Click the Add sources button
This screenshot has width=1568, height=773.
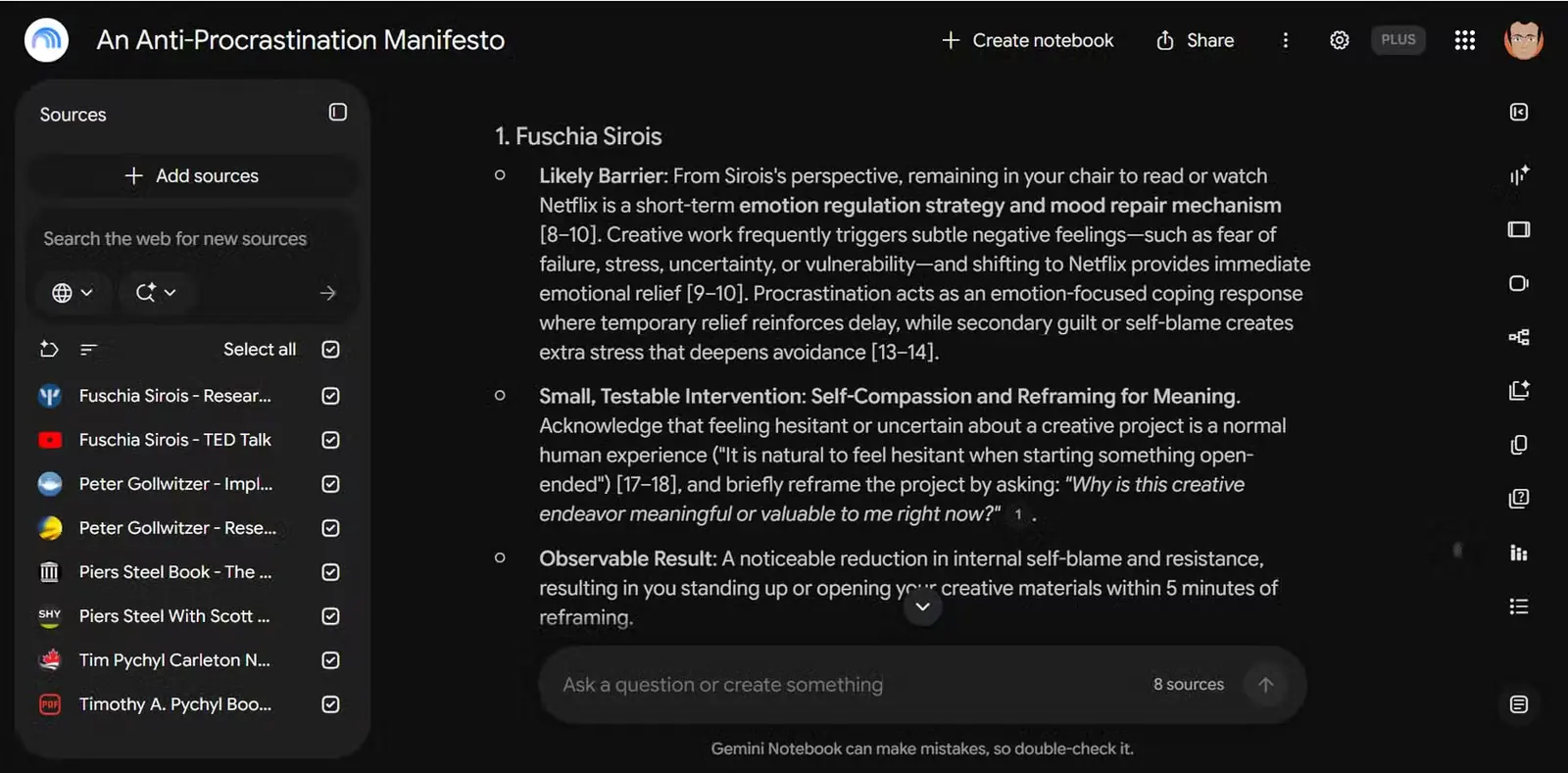coord(192,176)
